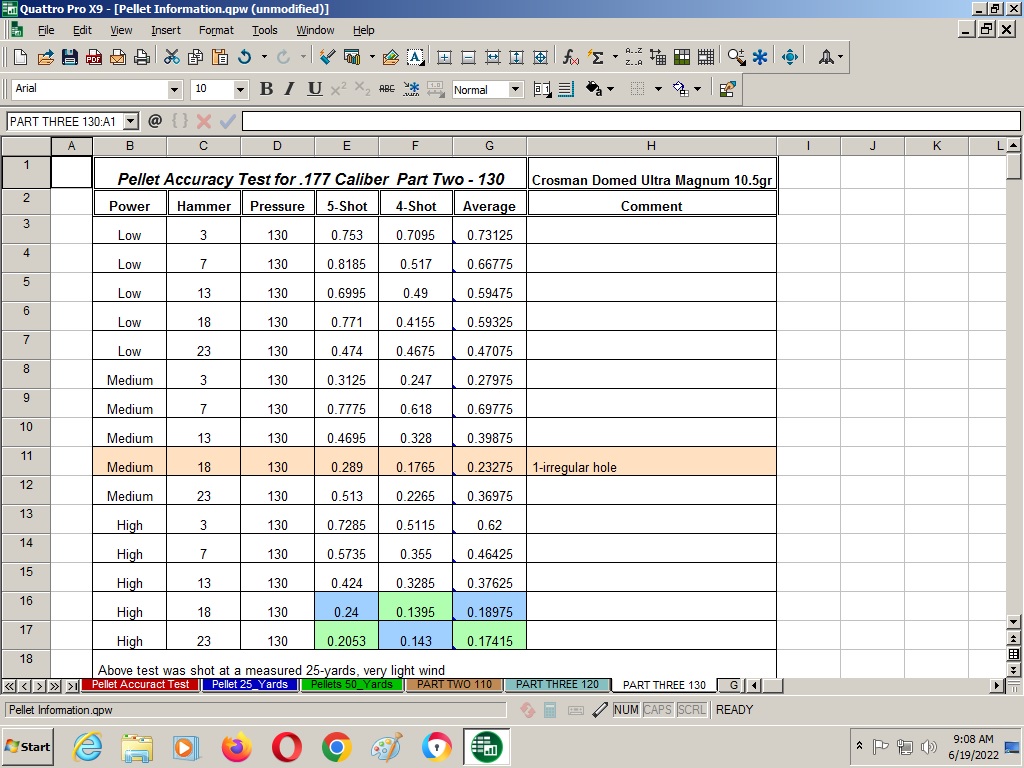Open the font size 10 dropdown

pyautogui.click(x=240, y=89)
